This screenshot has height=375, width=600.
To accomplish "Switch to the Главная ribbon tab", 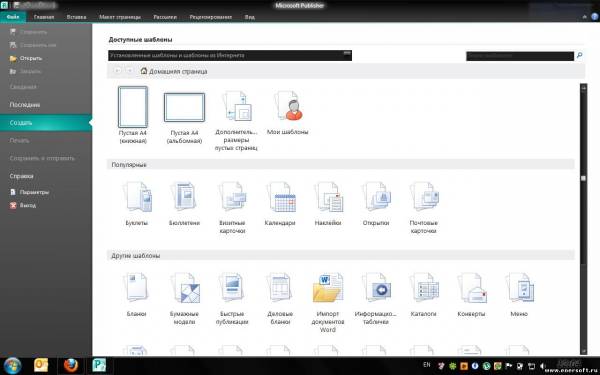I will pos(44,17).
